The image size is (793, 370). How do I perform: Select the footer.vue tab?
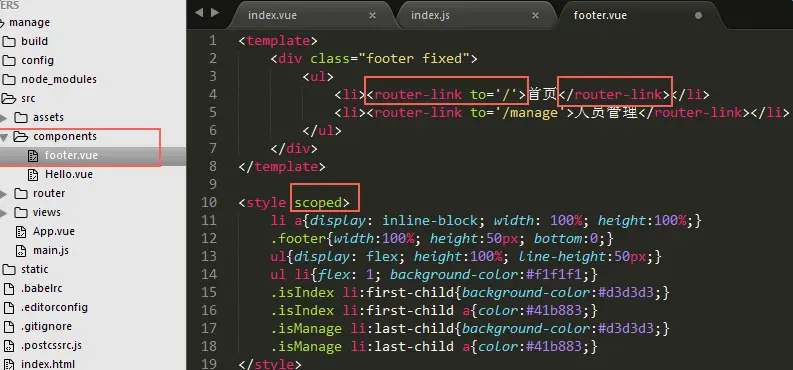coord(600,15)
